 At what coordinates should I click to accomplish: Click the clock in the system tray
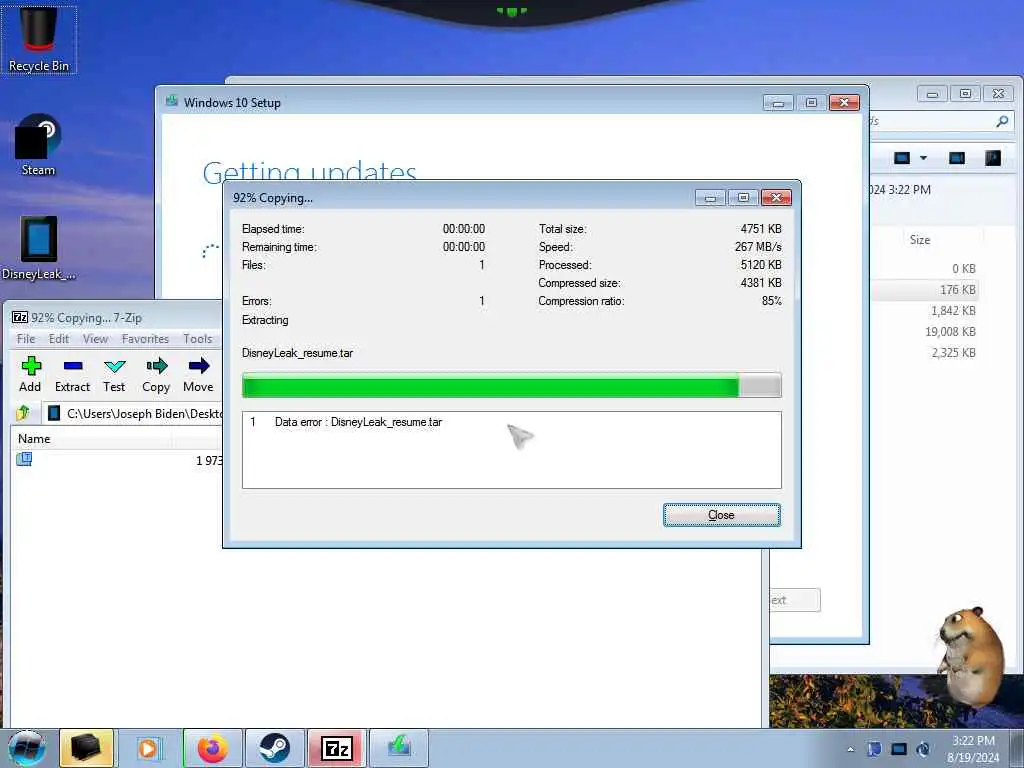(973, 749)
